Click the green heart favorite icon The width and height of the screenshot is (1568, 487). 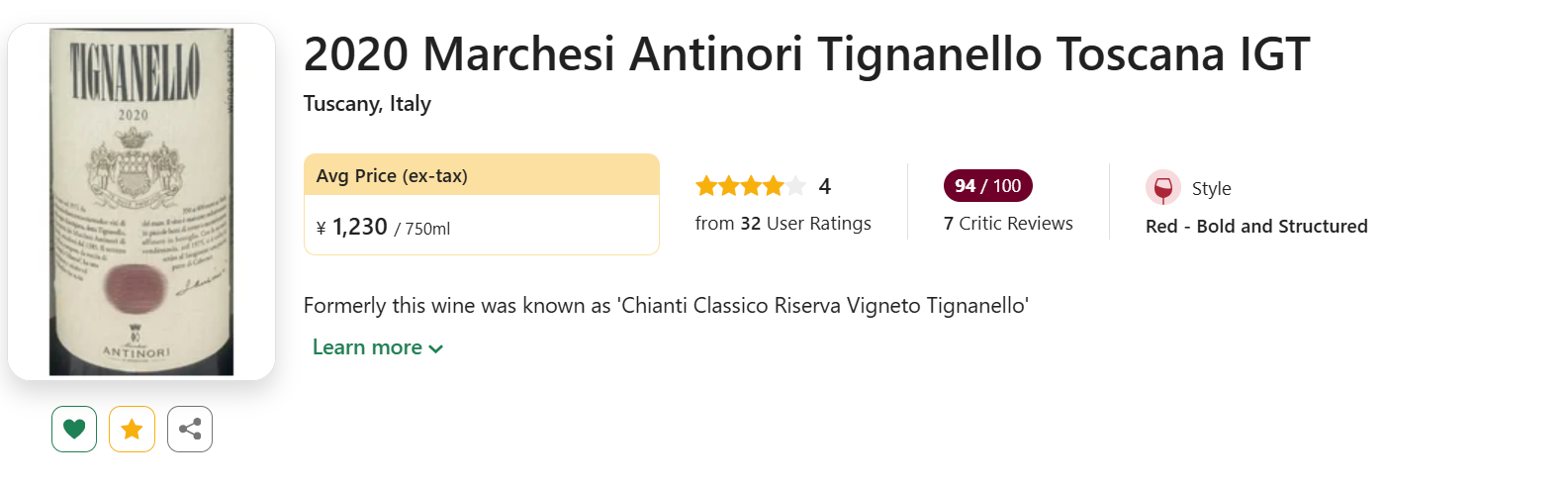74,429
